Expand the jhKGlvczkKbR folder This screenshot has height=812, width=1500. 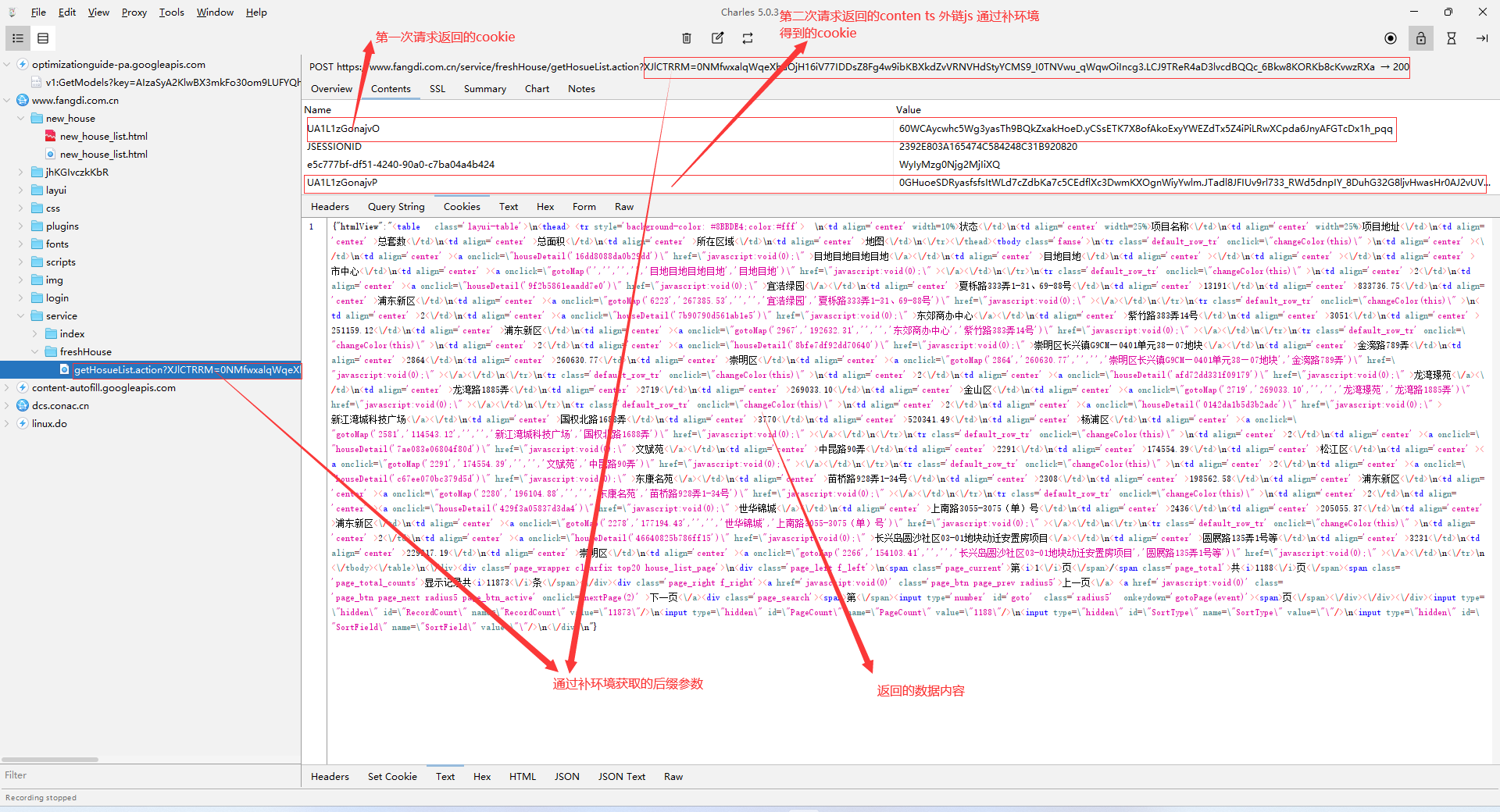pos(21,172)
